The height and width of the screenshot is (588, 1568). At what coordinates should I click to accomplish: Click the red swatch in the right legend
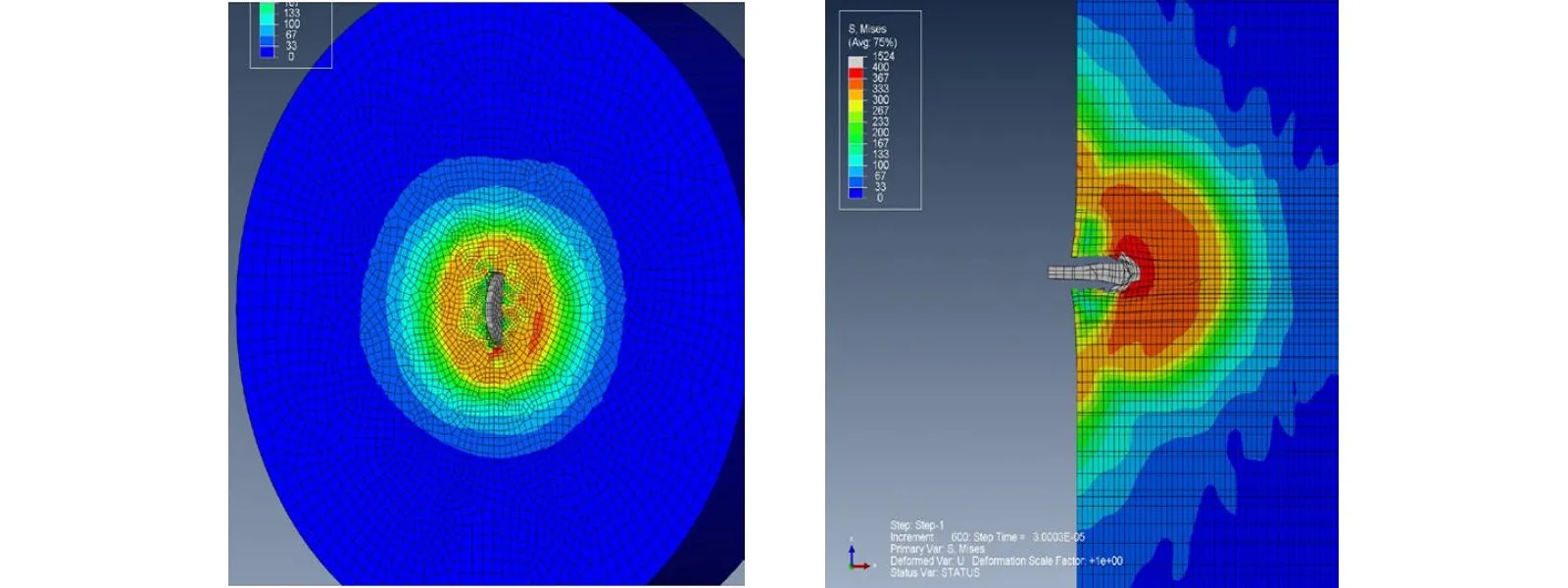[x=856, y=73]
